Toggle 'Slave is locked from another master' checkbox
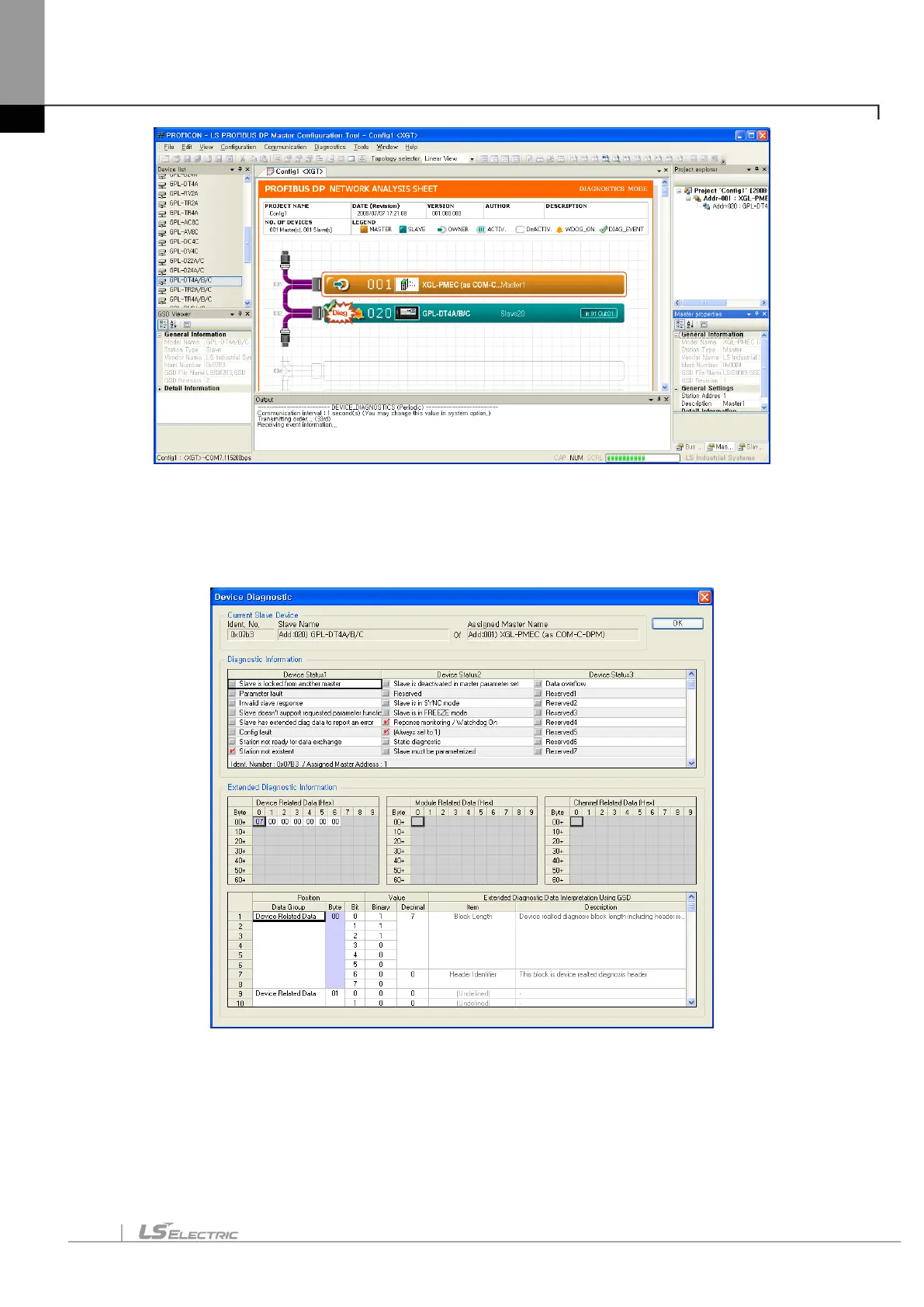This screenshot has width=924, height=1307. (x=232, y=684)
